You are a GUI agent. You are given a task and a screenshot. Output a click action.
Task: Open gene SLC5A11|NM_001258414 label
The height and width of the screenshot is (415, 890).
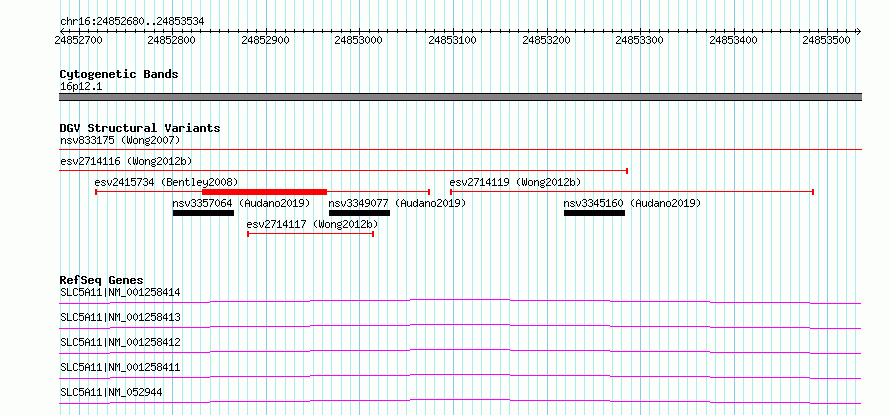click(120, 293)
